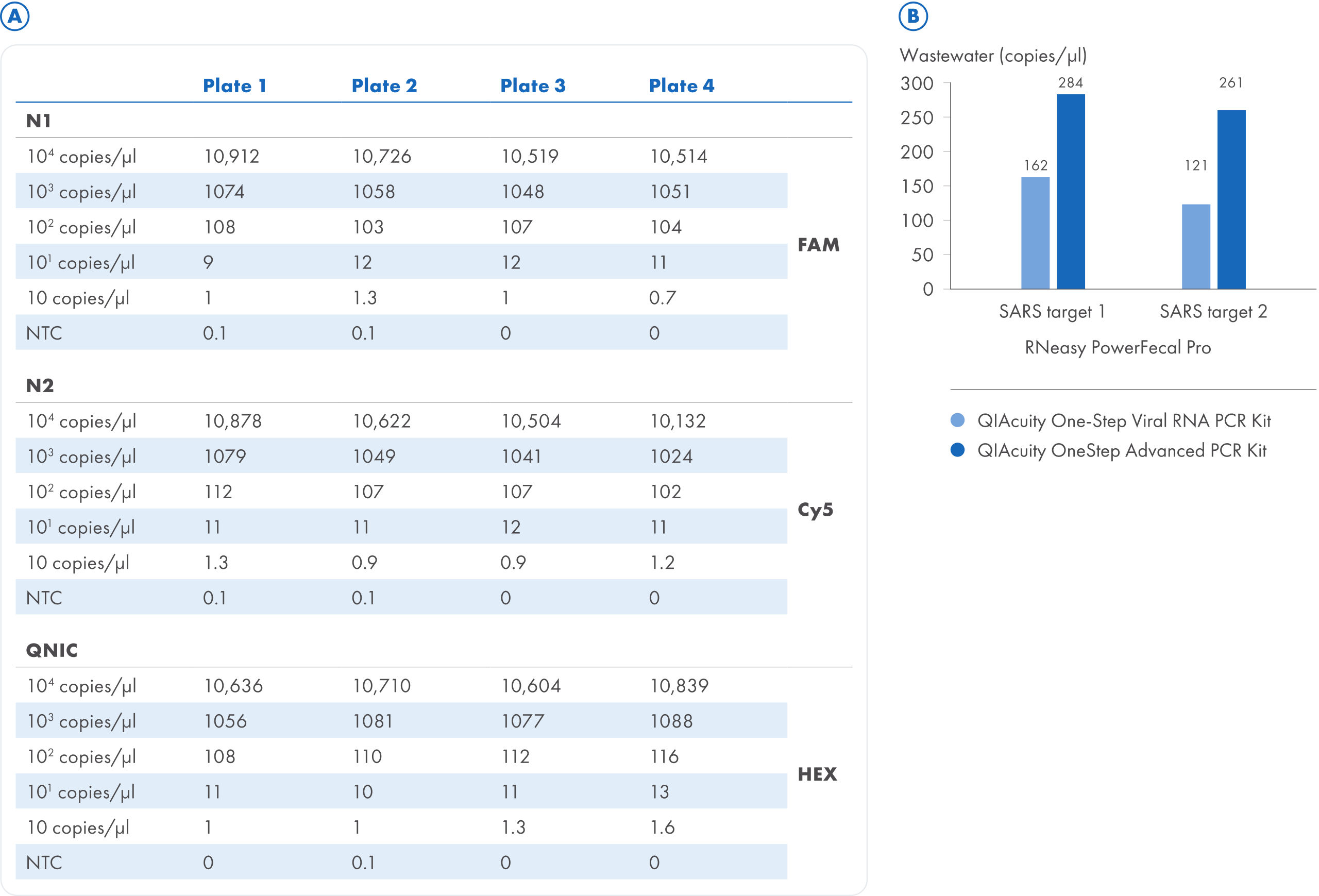Click the dark bar labeled 284
Viewport: 1319px width, 896px height.
pyautogui.click(x=1071, y=192)
